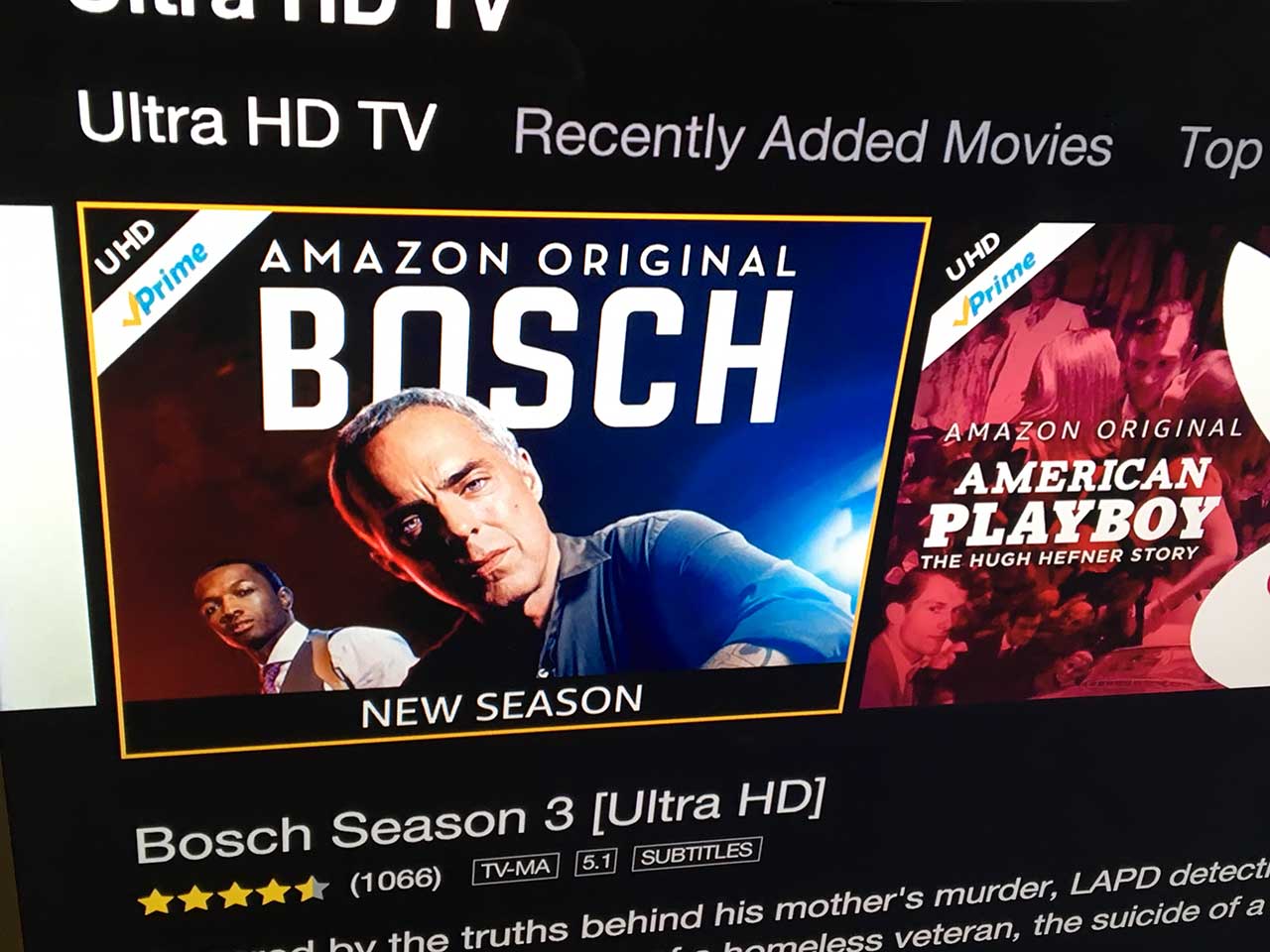1270x952 pixels.
Task: Click the 5.1 audio badge
Action: click(x=595, y=862)
